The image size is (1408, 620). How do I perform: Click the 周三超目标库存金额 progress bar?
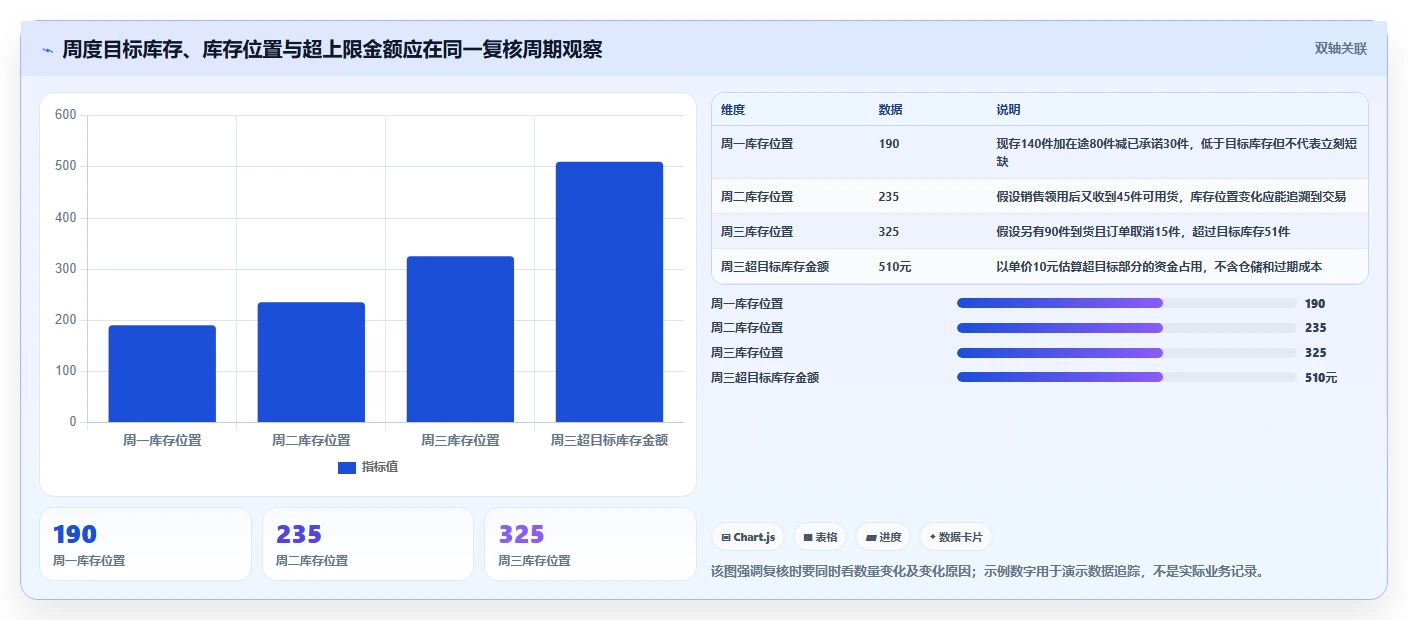[x=1126, y=377]
